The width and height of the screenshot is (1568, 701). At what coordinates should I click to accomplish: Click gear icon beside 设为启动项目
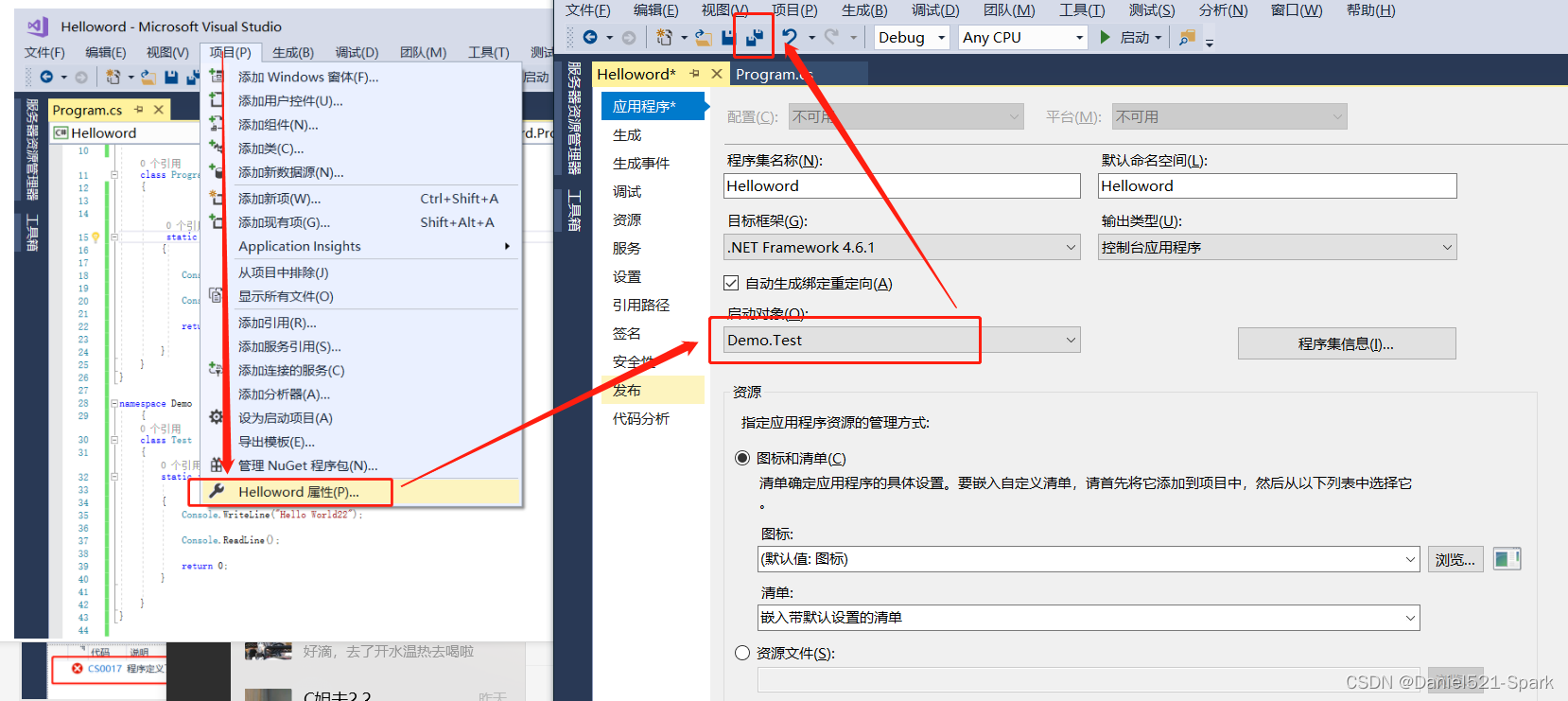[x=217, y=417]
